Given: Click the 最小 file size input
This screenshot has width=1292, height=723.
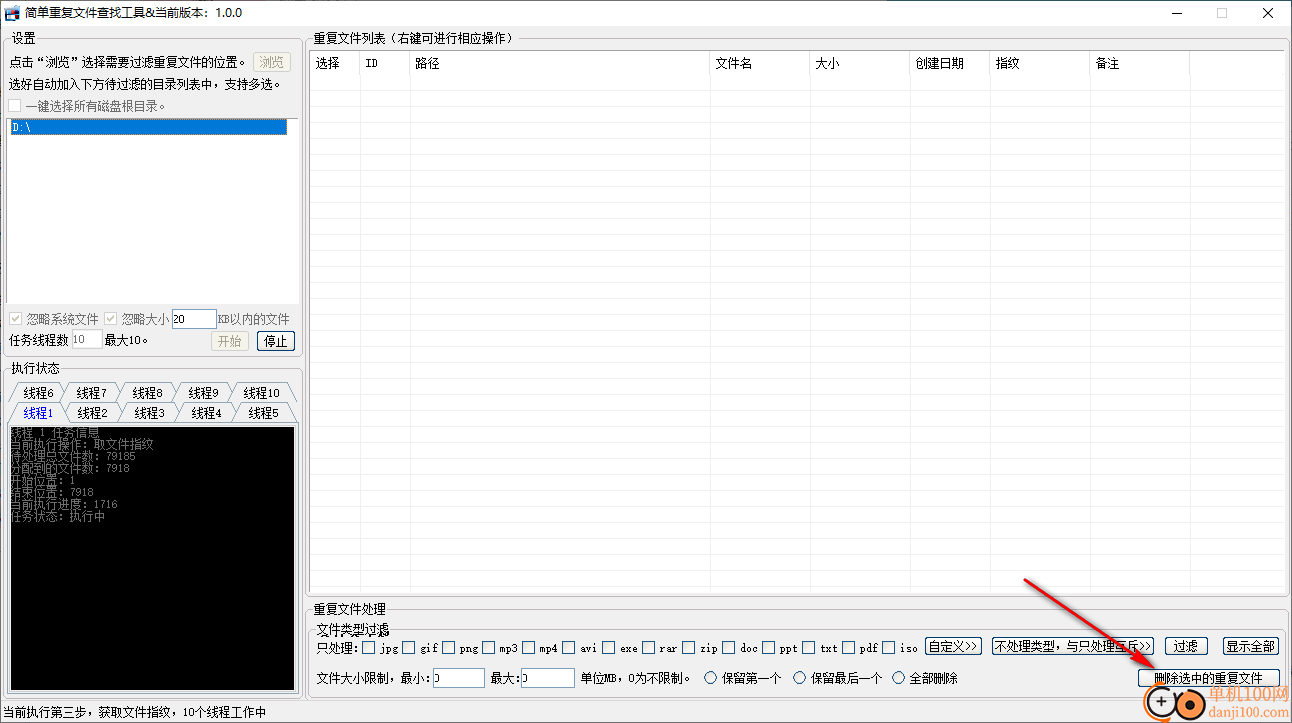Looking at the screenshot, I should point(459,678).
